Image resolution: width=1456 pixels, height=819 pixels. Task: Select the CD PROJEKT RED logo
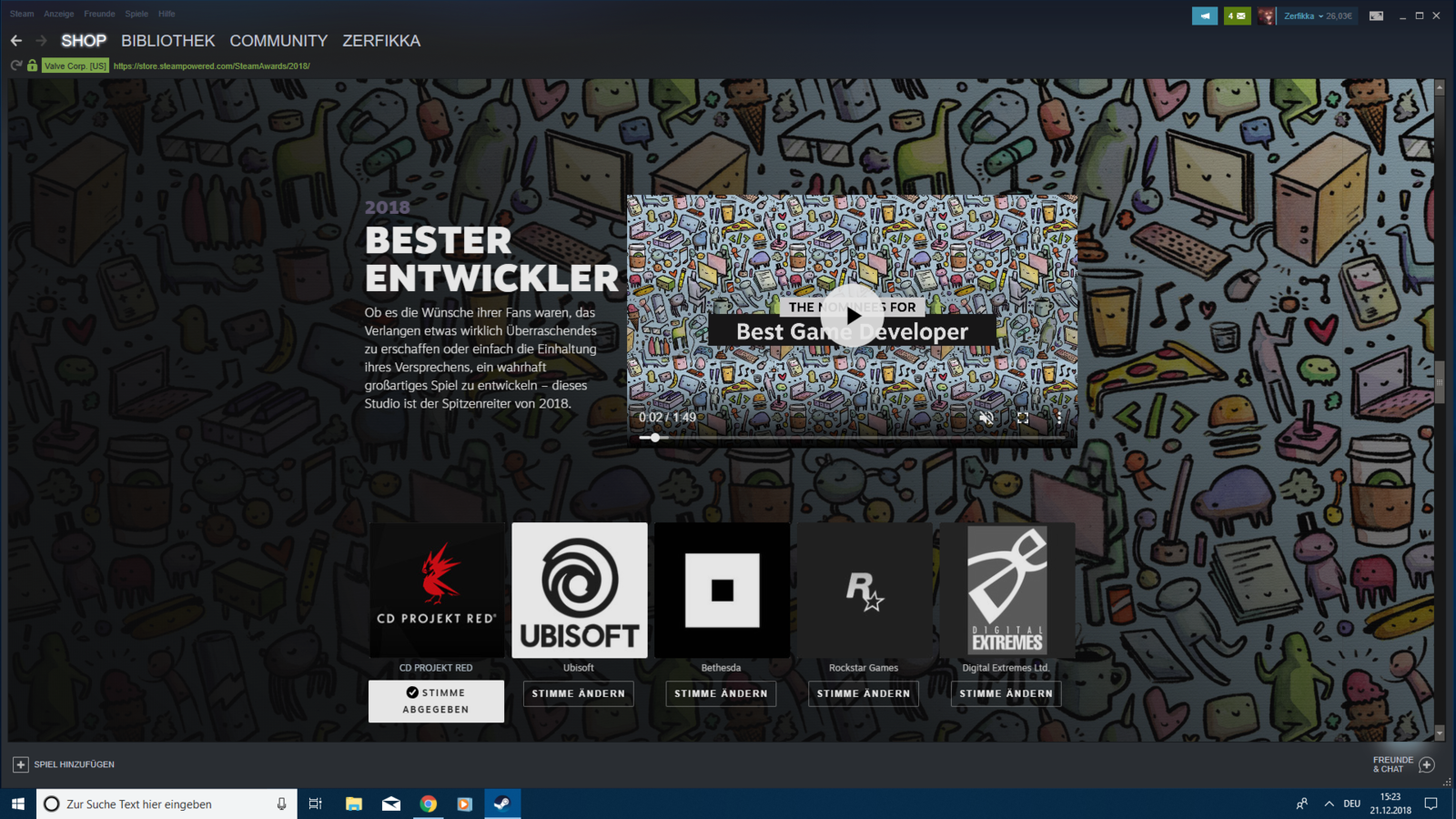tap(437, 590)
